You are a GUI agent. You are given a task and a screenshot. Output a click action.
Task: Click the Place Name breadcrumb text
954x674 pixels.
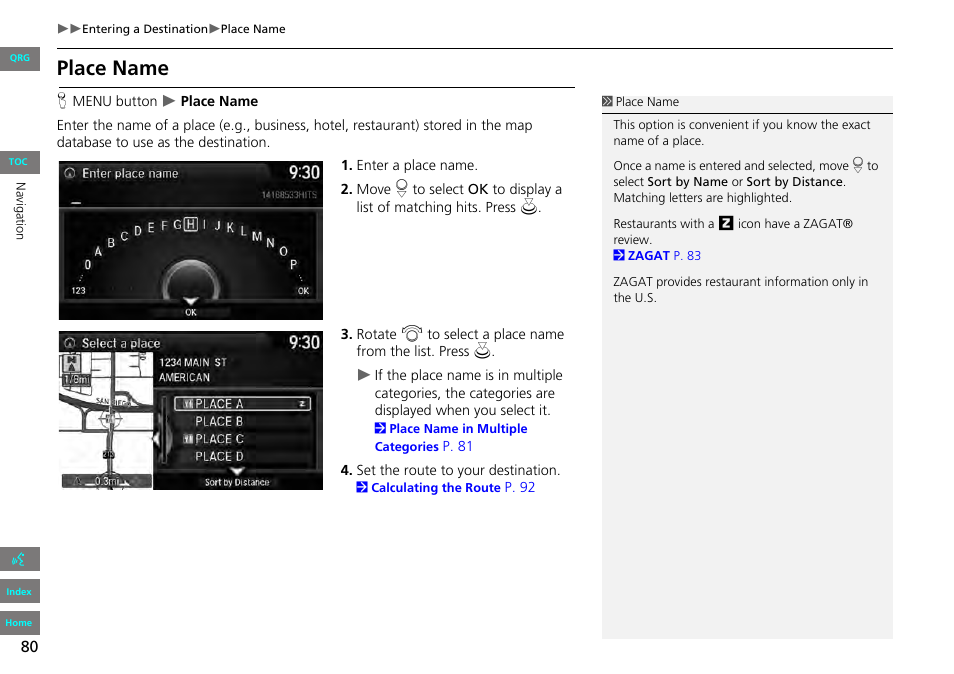pos(252,29)
